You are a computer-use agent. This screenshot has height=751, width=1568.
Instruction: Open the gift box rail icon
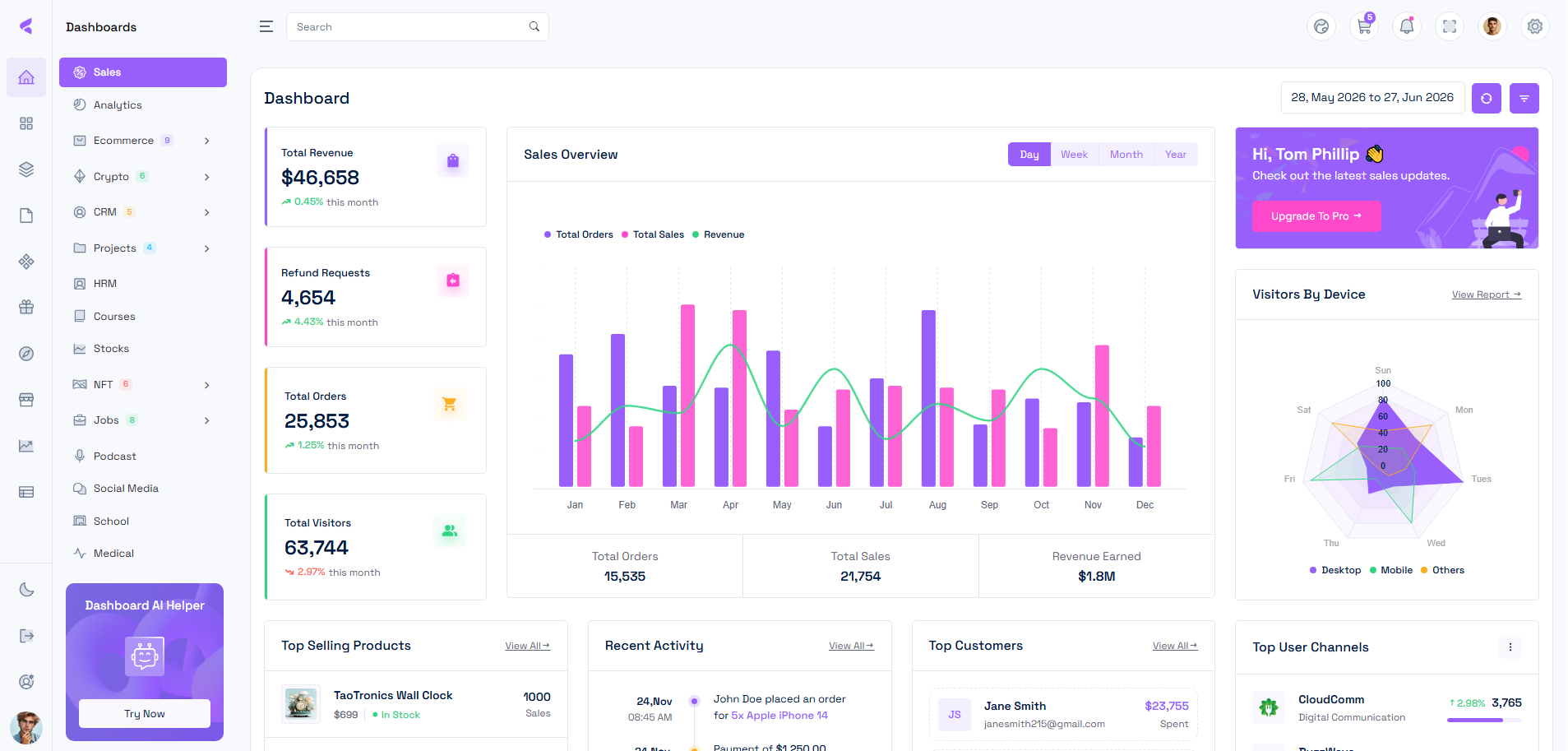point(26,307)
